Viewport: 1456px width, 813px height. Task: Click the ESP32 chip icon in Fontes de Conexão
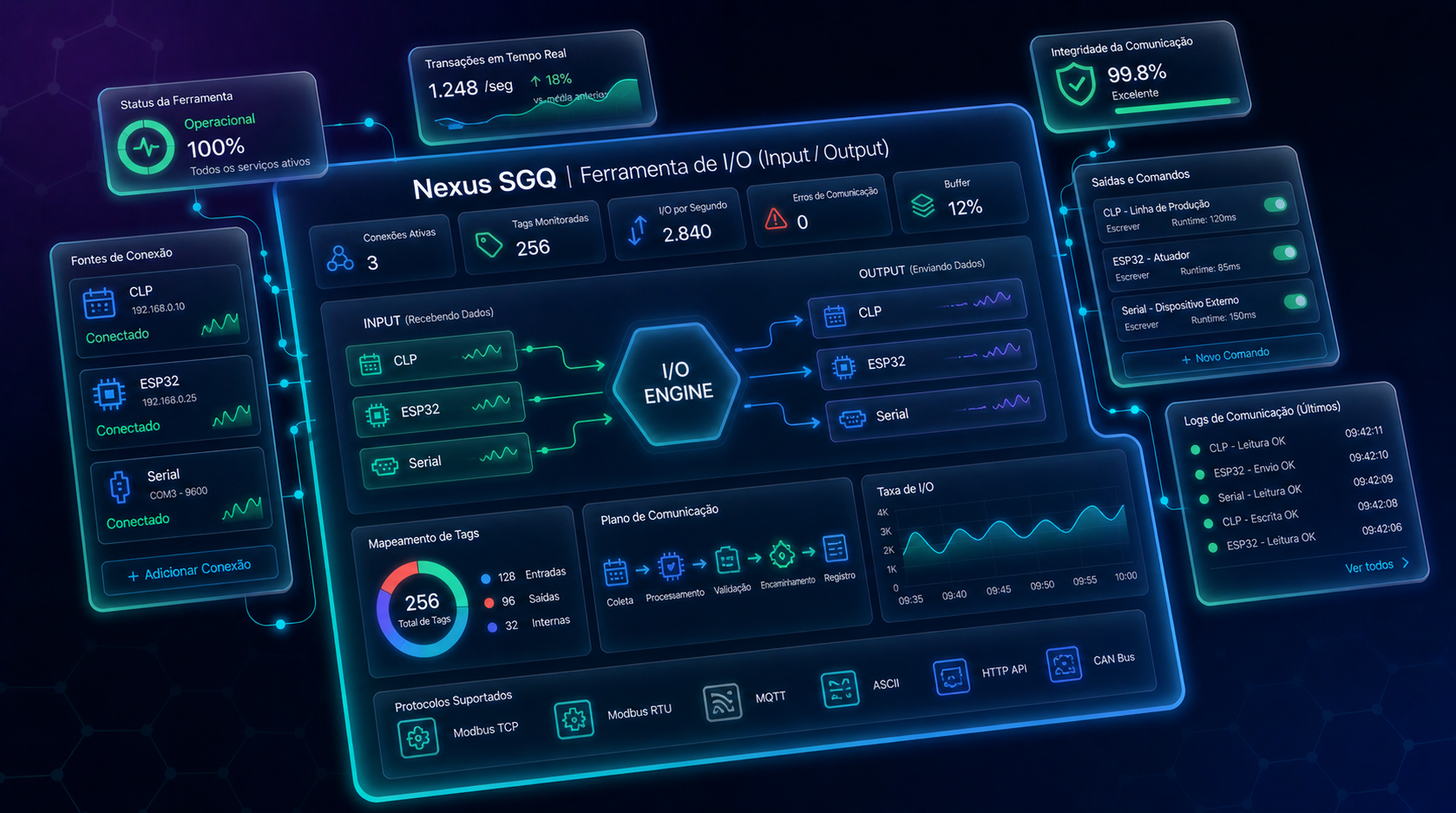tap(109, 395)
